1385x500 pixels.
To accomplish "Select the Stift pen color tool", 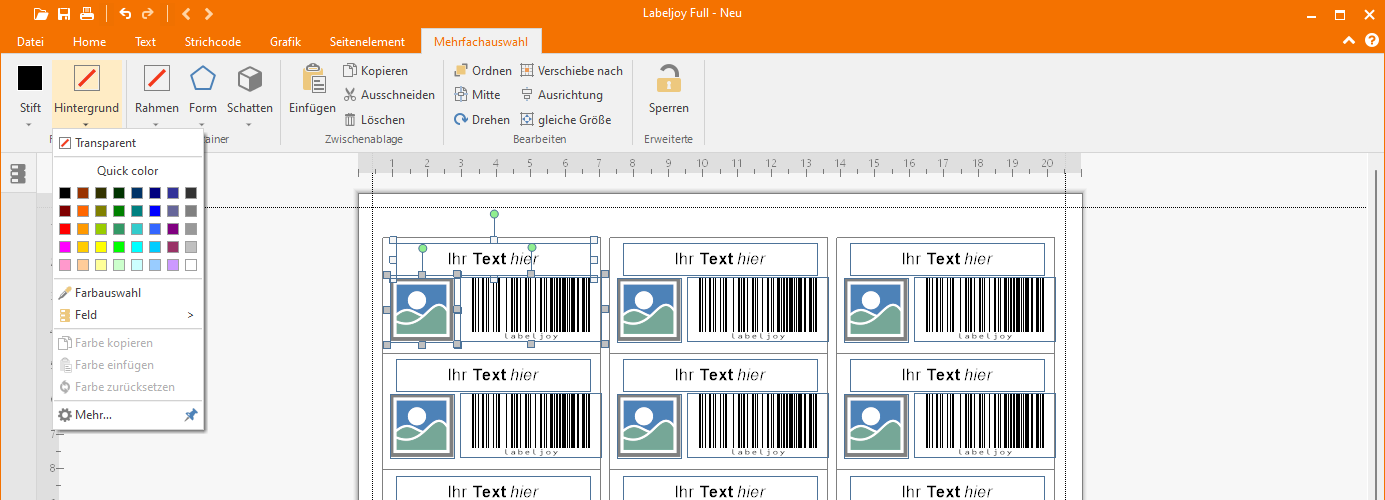I will 30,78.
